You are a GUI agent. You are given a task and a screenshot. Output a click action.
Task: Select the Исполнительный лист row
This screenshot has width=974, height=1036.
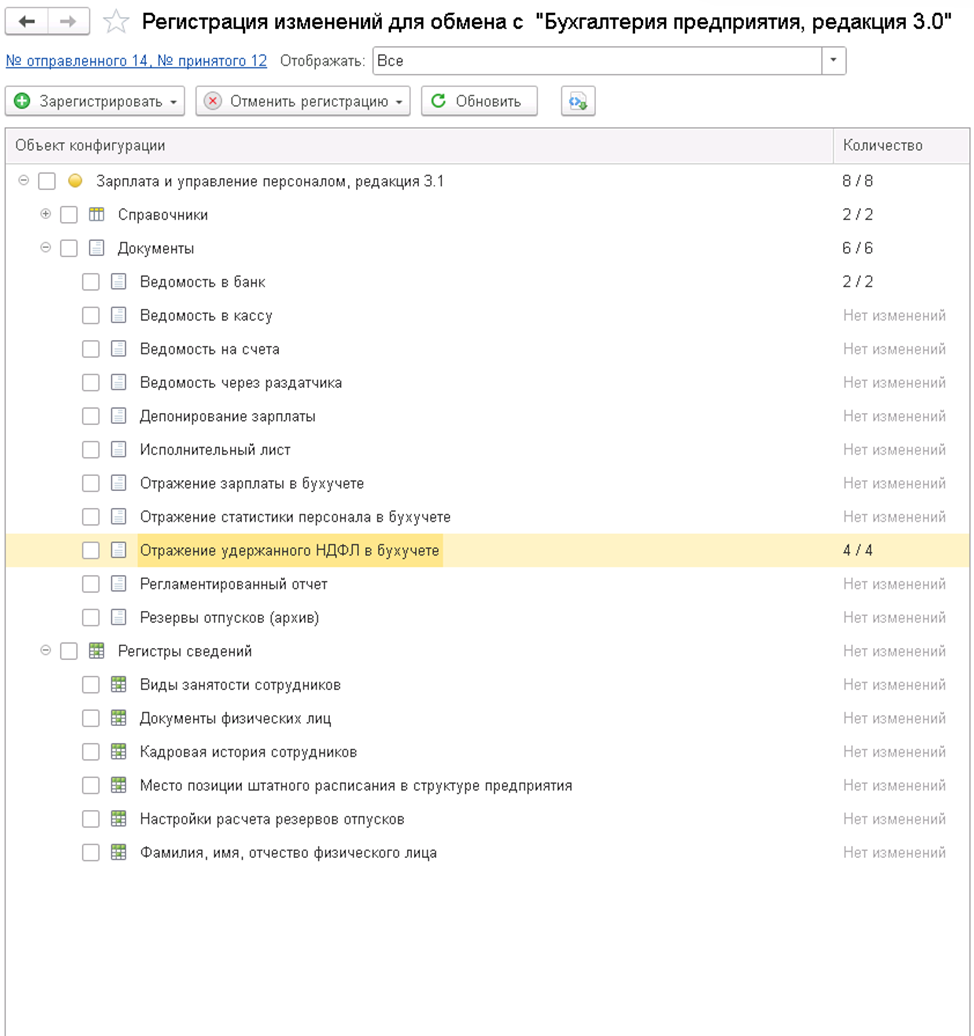click(x=488, y=450)
